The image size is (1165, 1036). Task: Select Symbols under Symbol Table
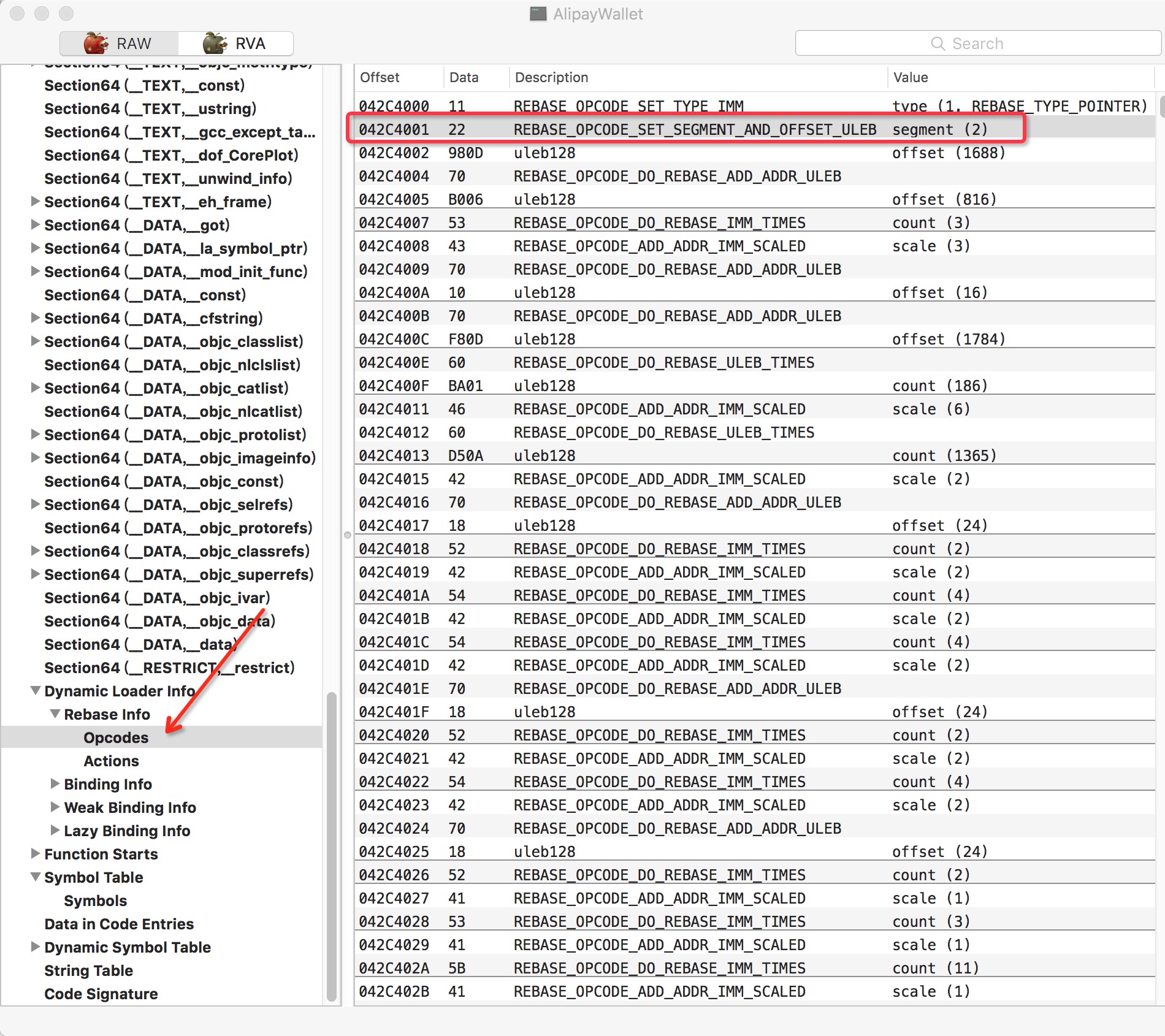(x=95, y=901)
